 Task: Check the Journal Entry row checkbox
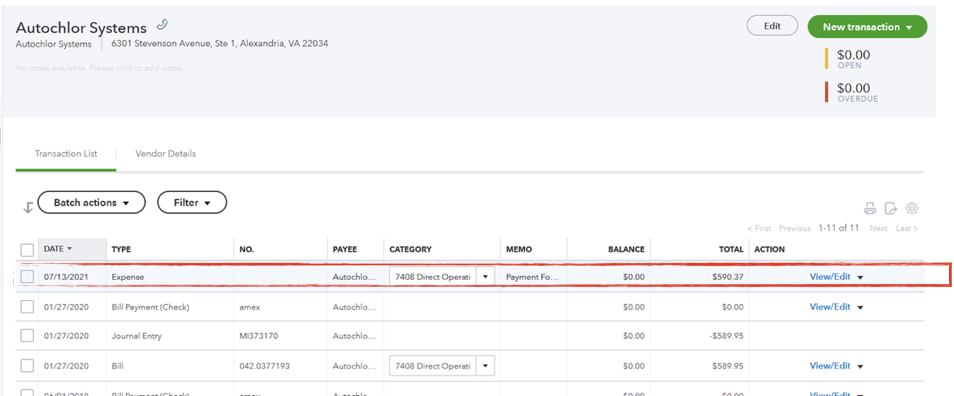[27, 336]
